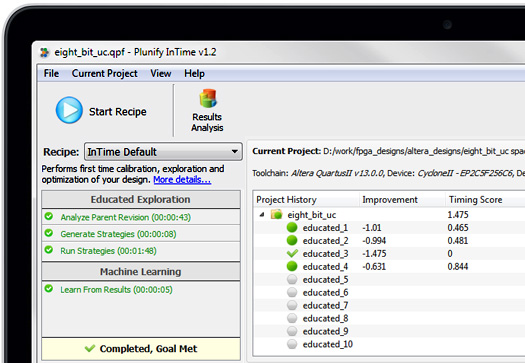
Task: Click timing score value 0.844
Action: coord(458,267)
